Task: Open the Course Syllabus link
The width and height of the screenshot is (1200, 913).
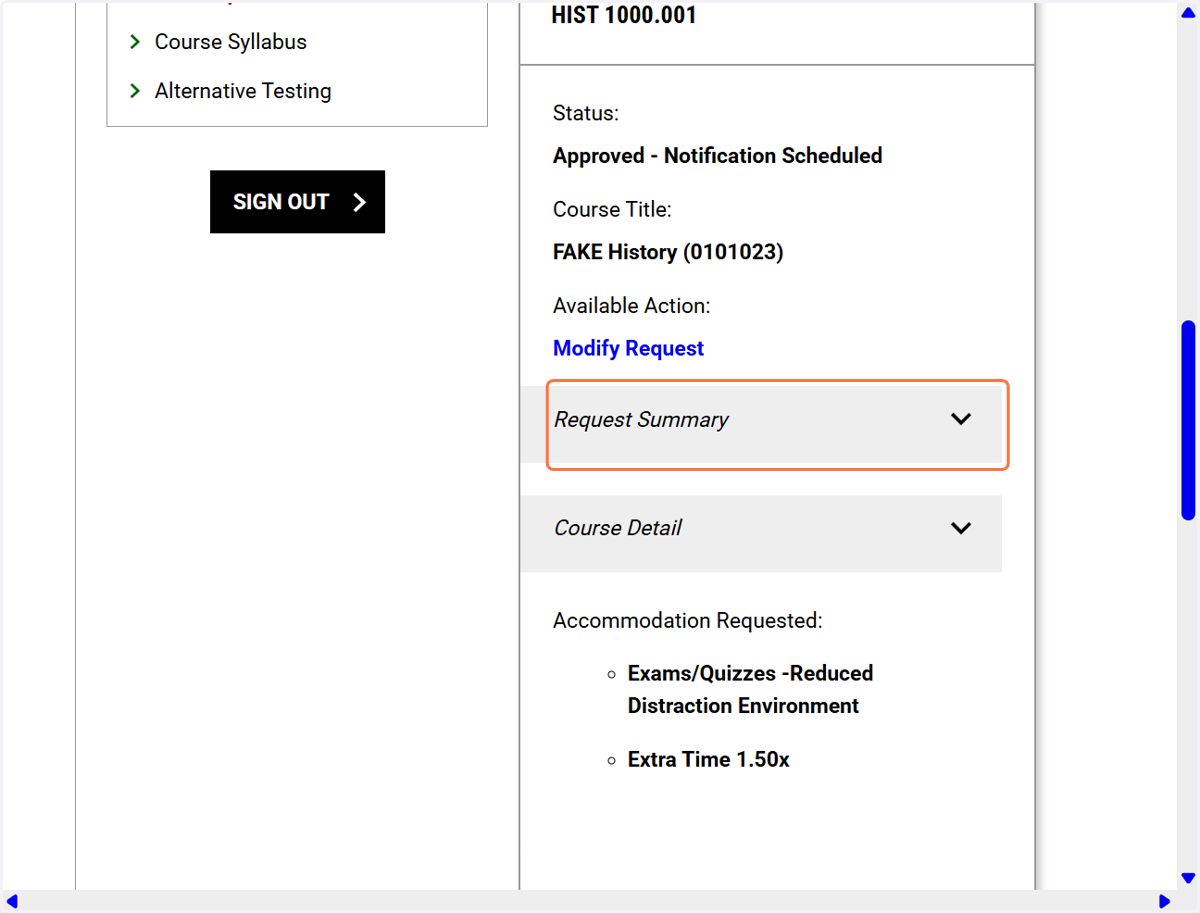Action: click(x=230, y=42)
